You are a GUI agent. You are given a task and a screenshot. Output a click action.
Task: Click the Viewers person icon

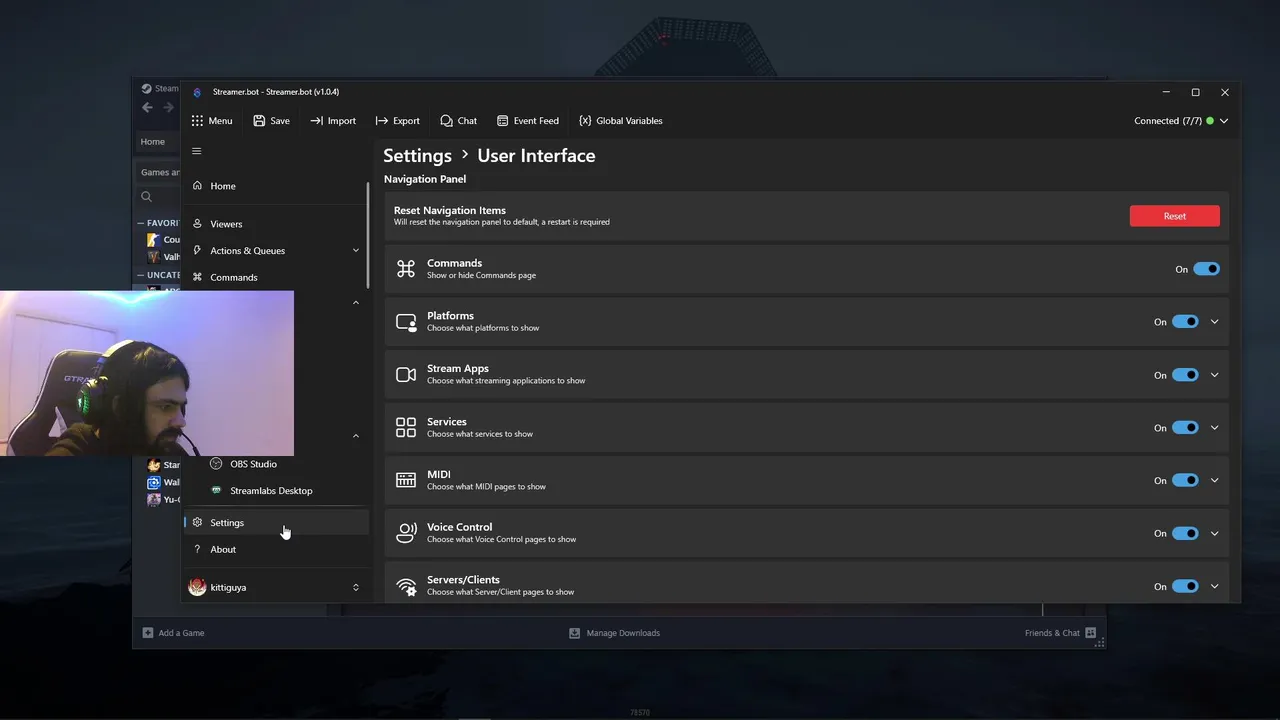click(197, 224)
